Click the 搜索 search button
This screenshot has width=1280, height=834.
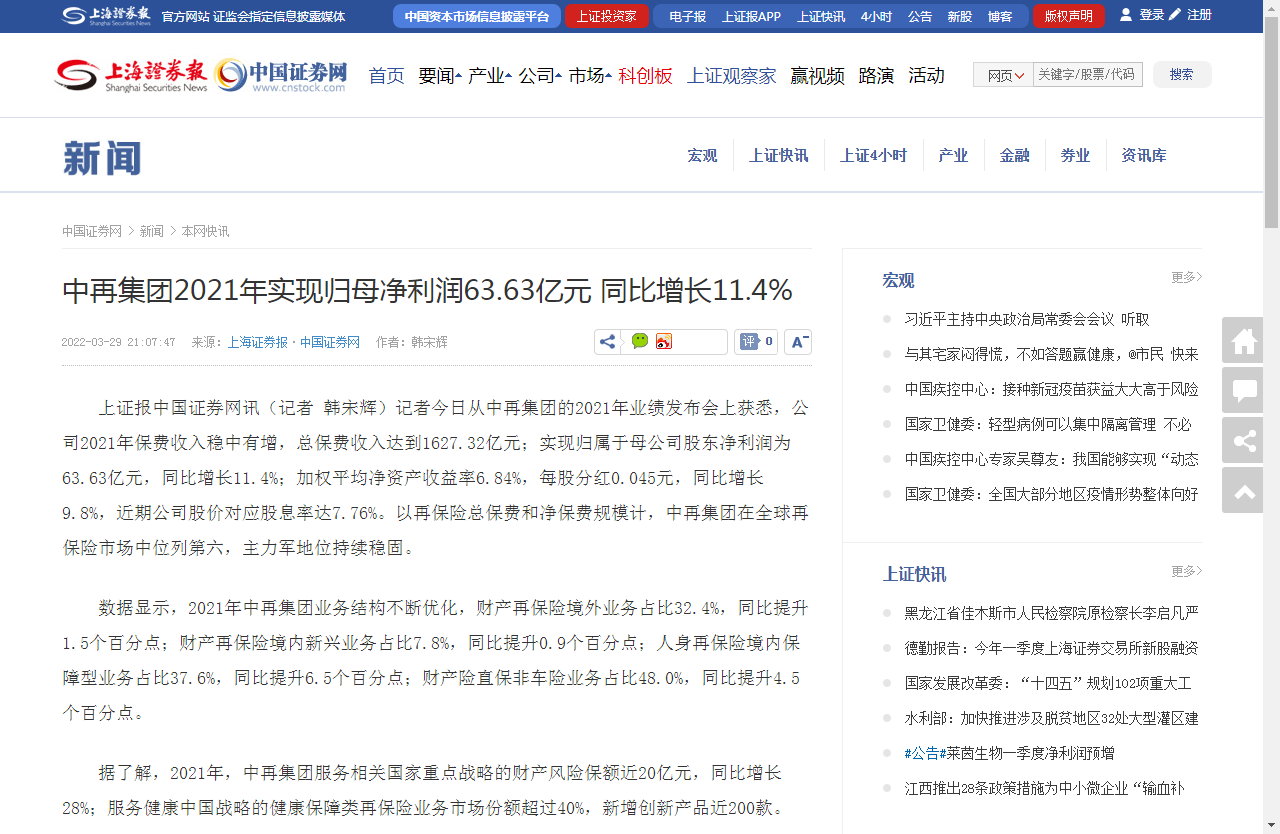(1181, 74)
